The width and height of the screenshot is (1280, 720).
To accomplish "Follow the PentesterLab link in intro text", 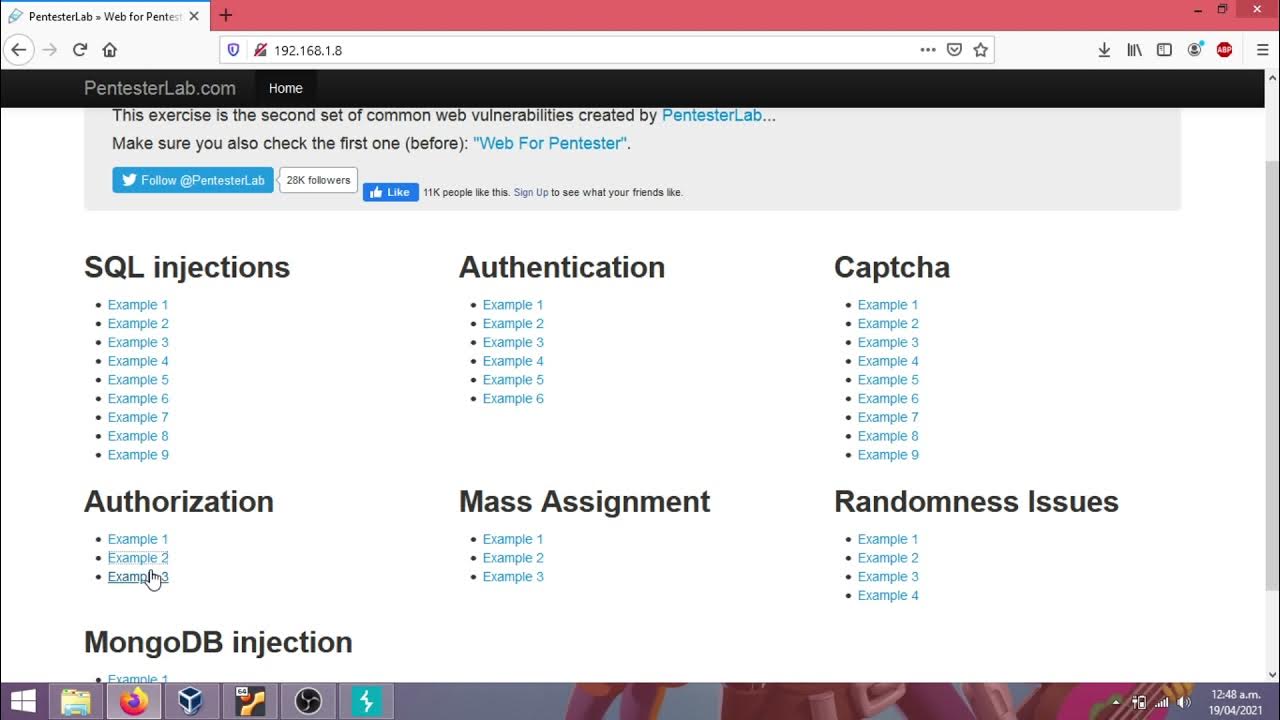I will click(712, 115).
